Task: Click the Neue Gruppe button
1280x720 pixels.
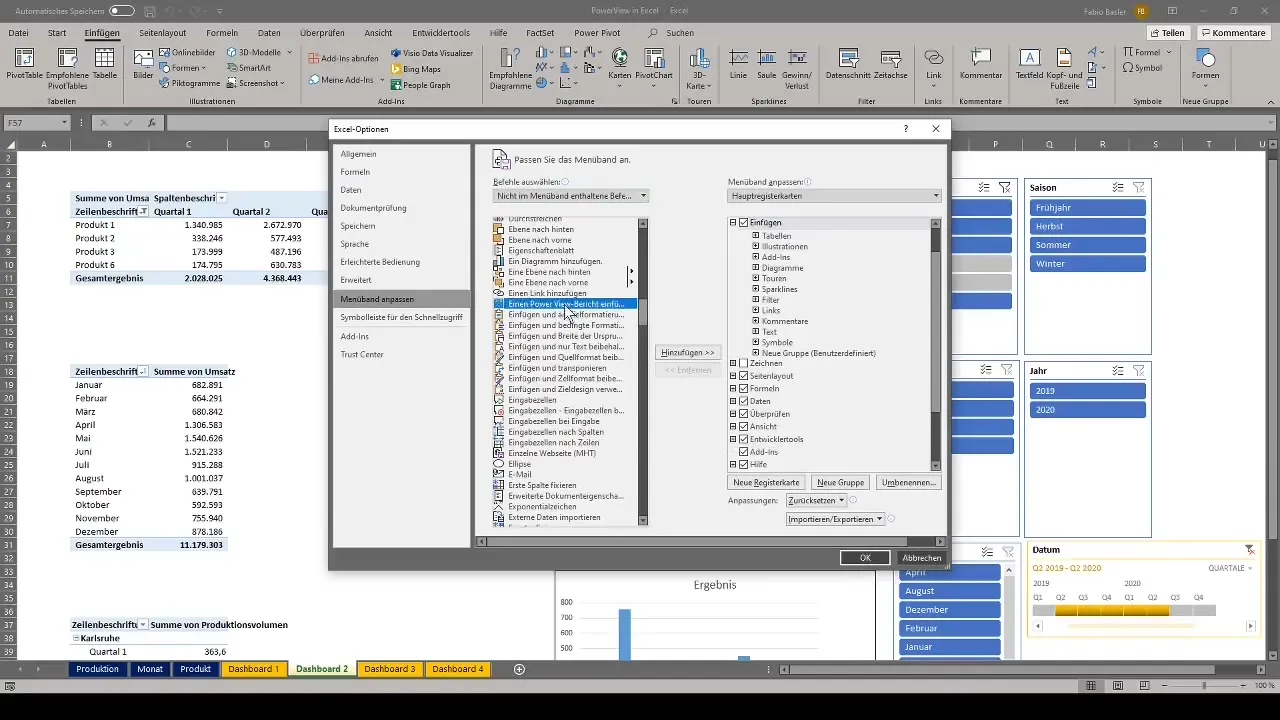Action: click(840, 482)
